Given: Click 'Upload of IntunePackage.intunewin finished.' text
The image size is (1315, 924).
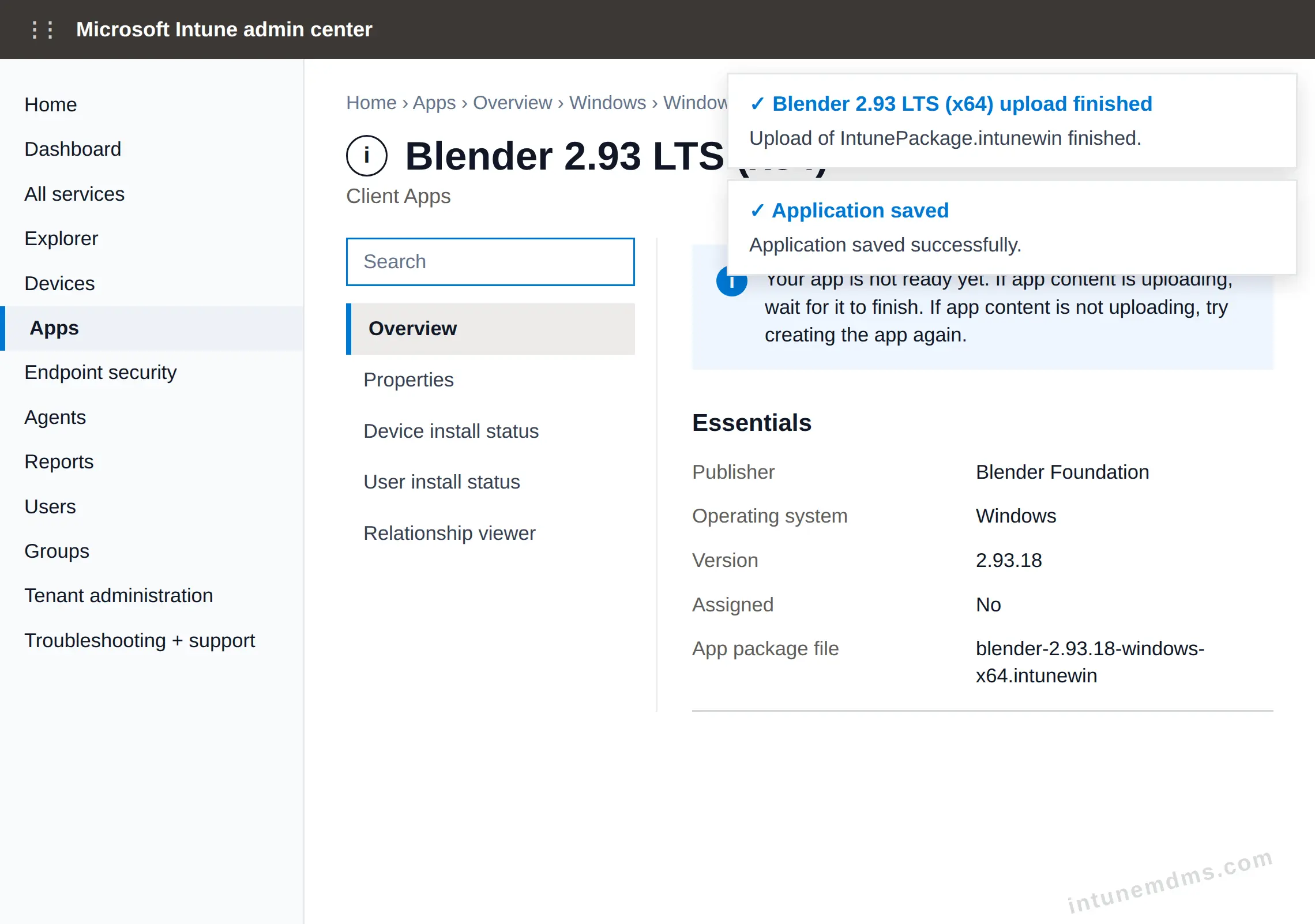Looking at the screenshot, I should pyautogui.click(x=945, y=138).
